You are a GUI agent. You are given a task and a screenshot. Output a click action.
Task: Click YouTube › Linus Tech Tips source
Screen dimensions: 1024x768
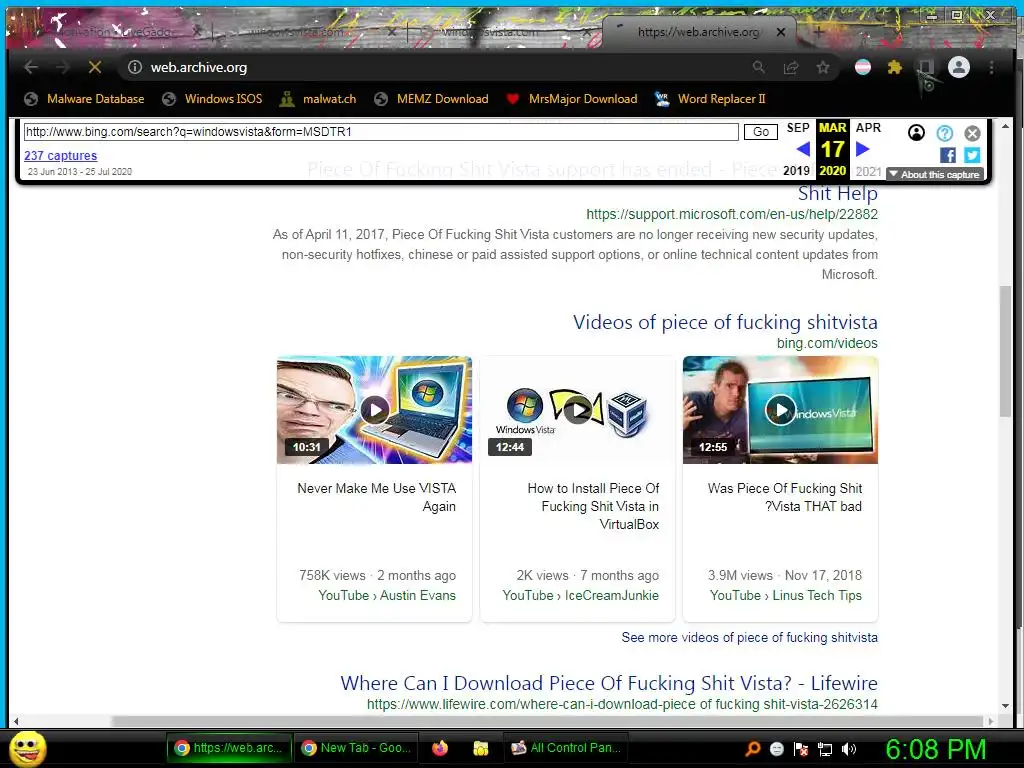click(786, 595)
